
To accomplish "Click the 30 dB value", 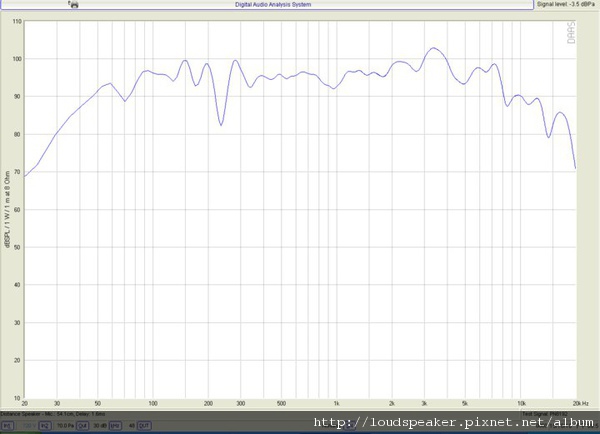I will [x=100, y=426].
